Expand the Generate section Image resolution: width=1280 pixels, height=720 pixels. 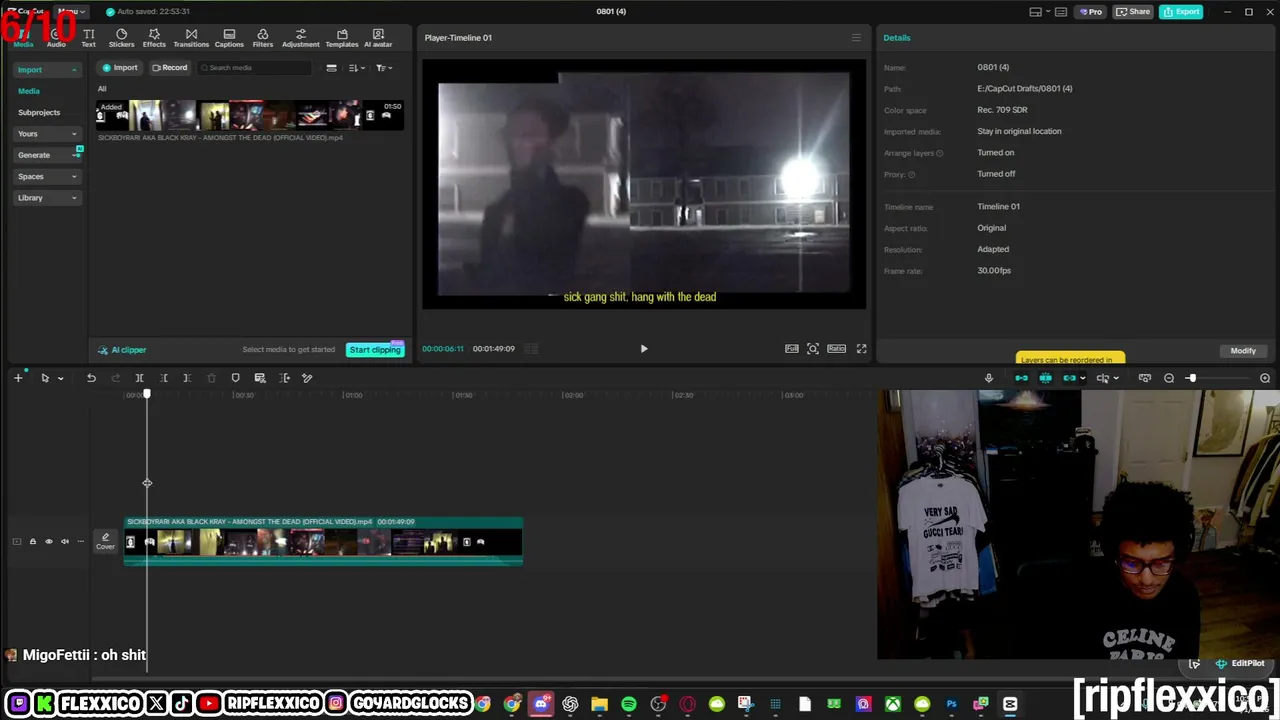tap(47, 155)
